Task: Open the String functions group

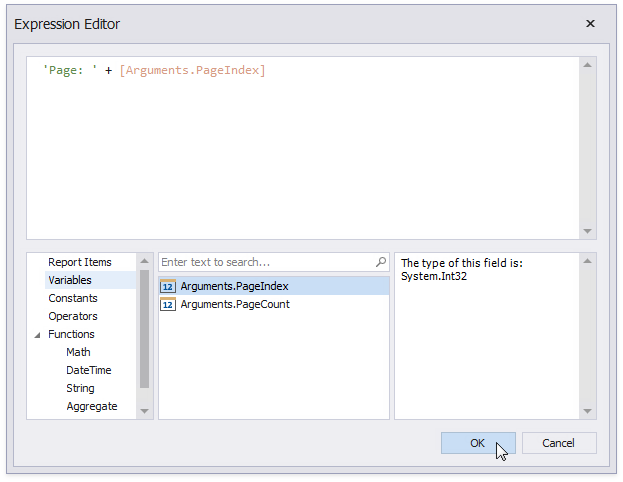Action: click(x=80, y=388)
